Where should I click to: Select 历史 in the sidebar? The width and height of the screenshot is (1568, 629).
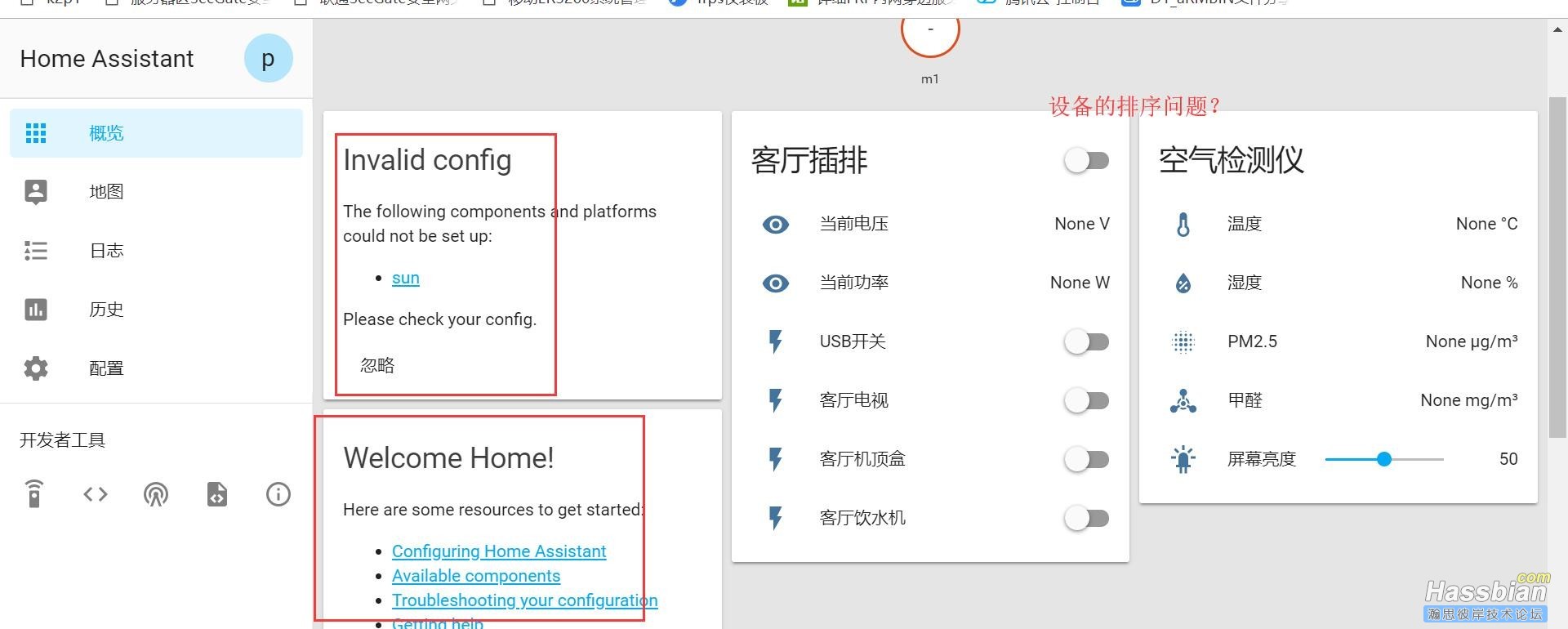point(156,310)
